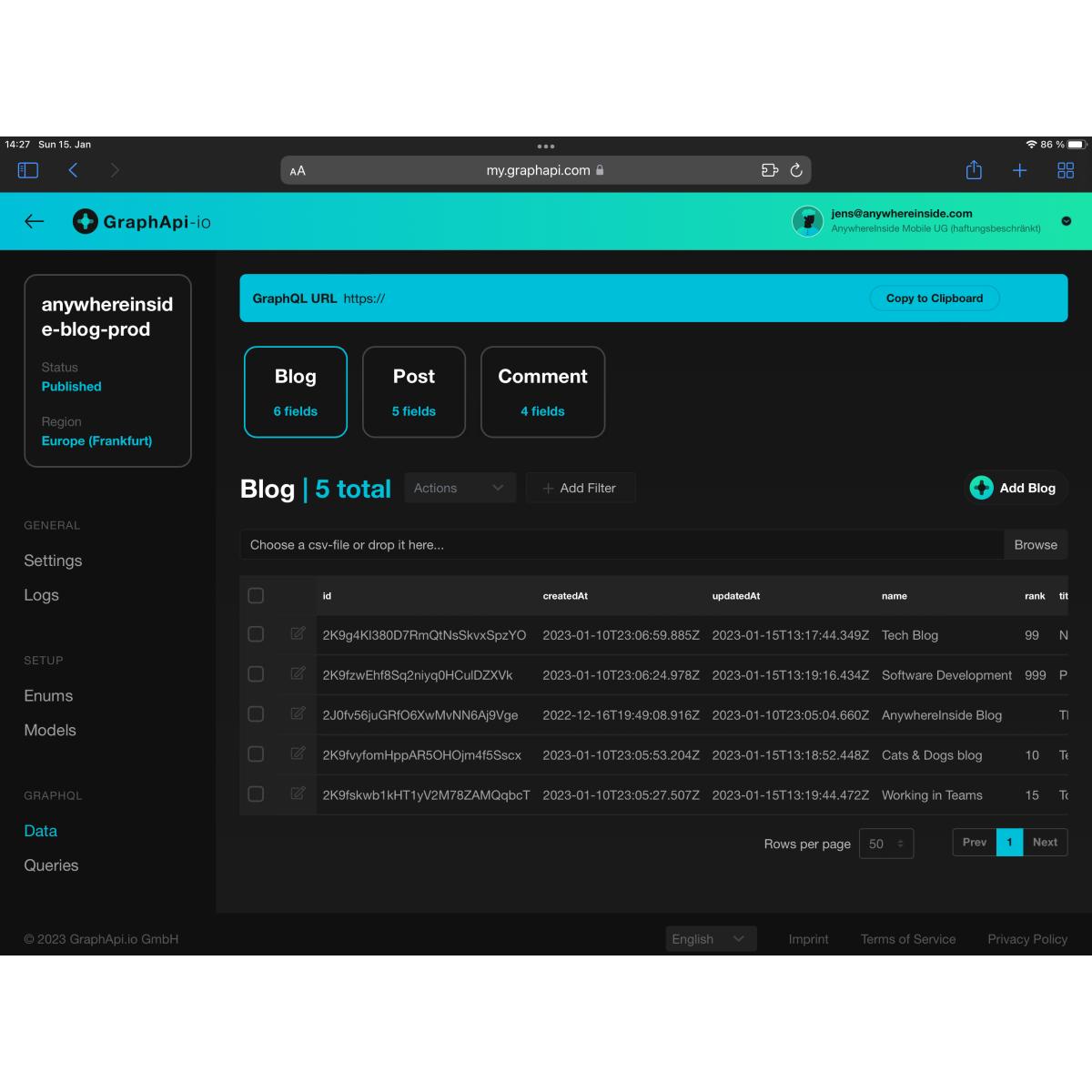The height and width of the screenshot is (1092, 1092).
Task: Tap the battery indicator
Action: point(1077,145)
